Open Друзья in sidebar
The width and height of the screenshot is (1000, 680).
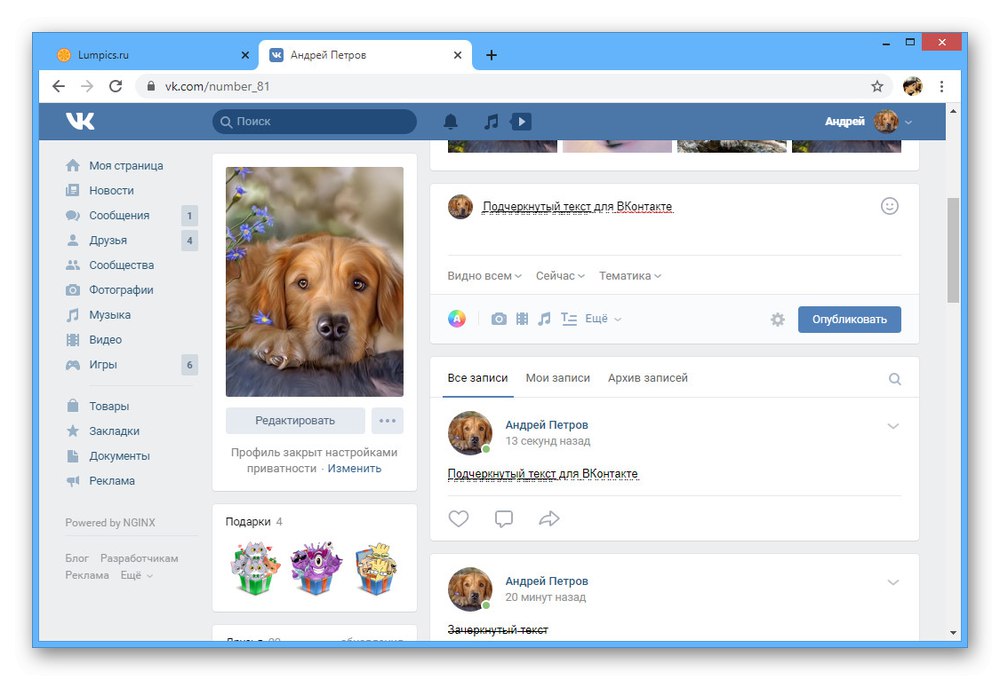[108, 240]
